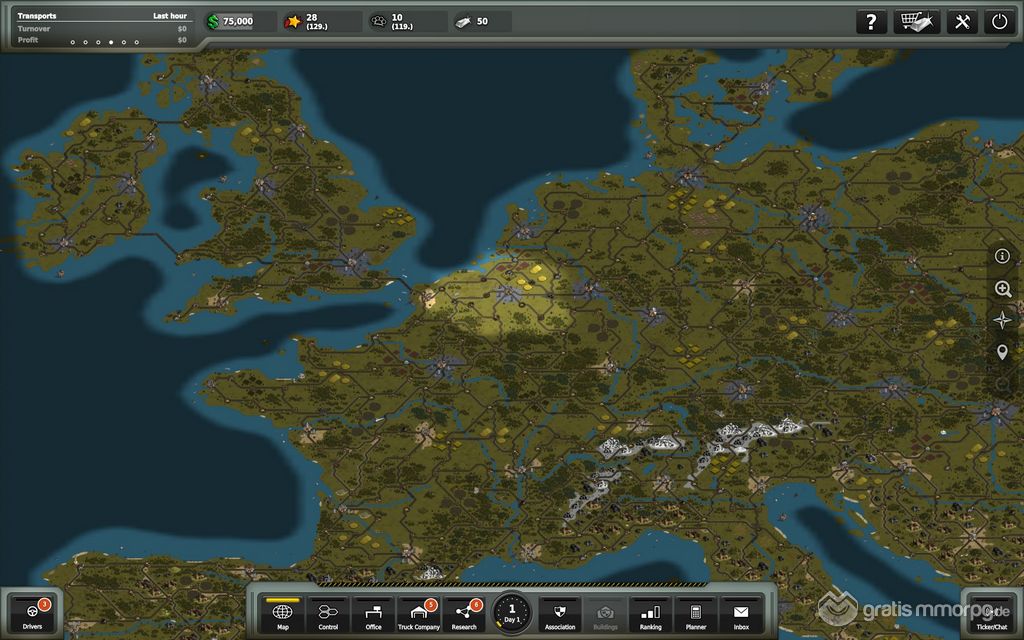Open the settings tools icon

pos(962,22)
